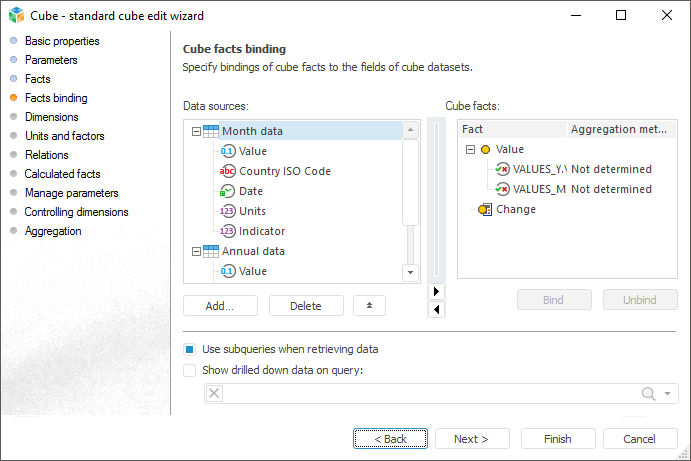Viewport: 691px width, 461px height.
Task: Click the Add... data source button
Action: pyautogui.click(x=220, y=306)
